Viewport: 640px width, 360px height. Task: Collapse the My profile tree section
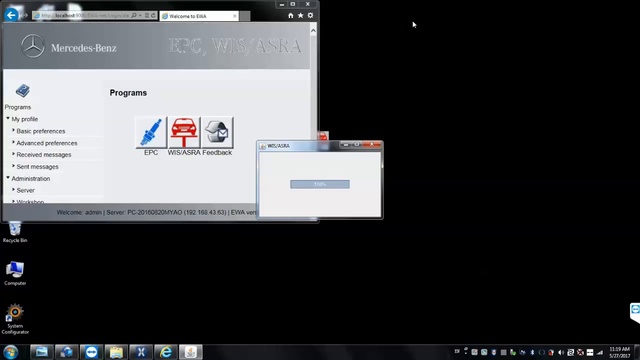(x=8, y=118)
